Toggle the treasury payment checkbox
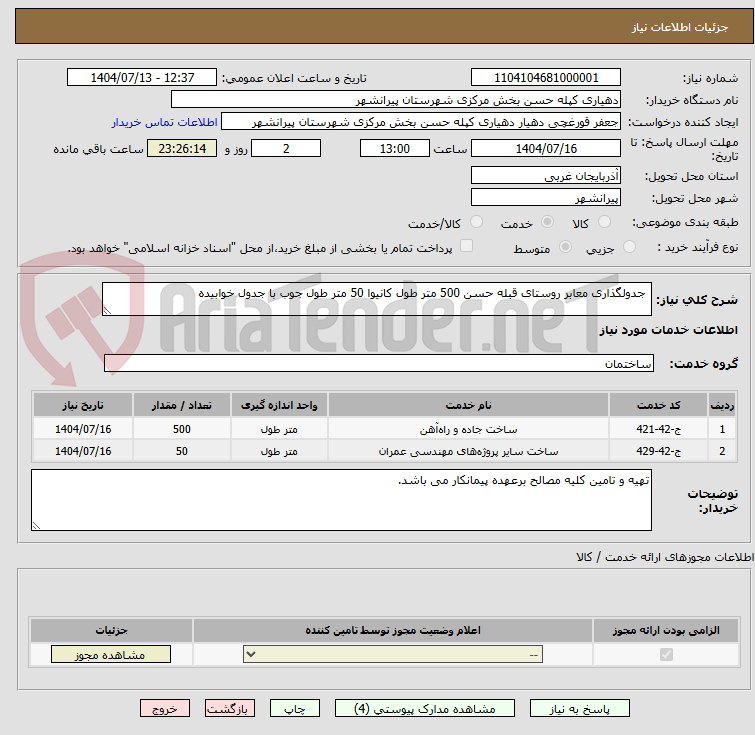 466,247
